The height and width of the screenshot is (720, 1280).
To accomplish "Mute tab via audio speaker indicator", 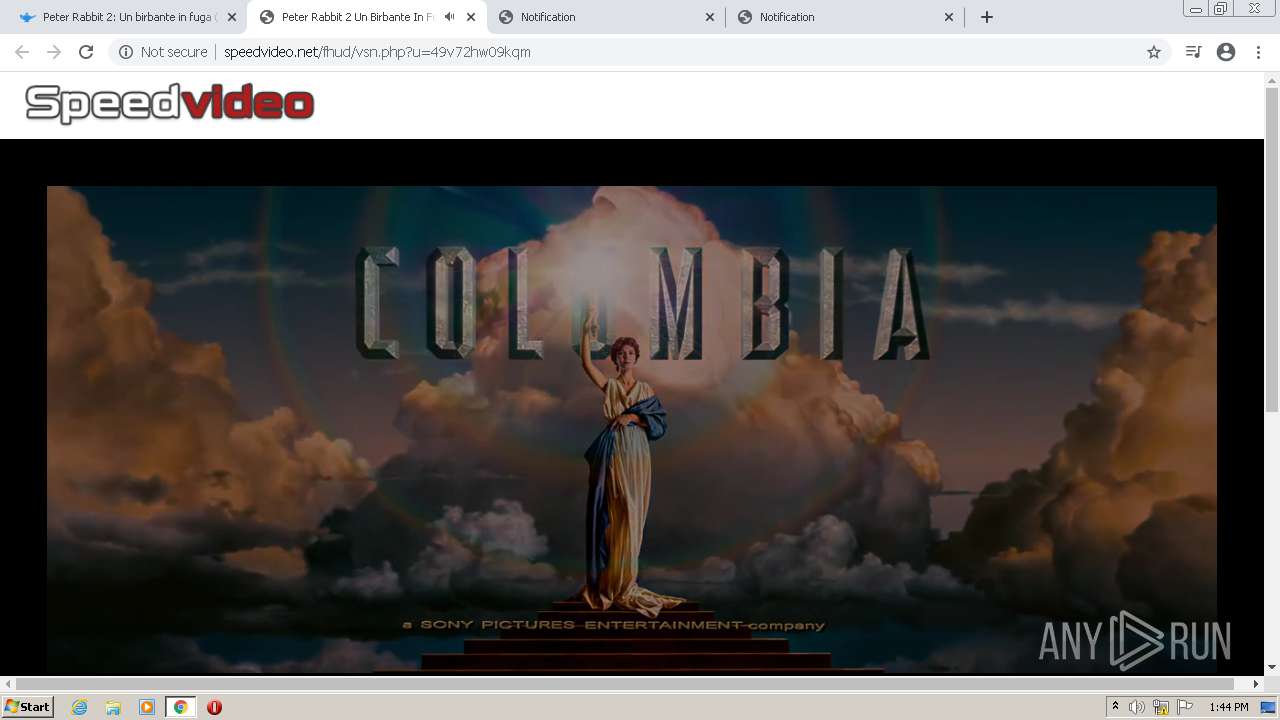I will (x=449, y=17).
